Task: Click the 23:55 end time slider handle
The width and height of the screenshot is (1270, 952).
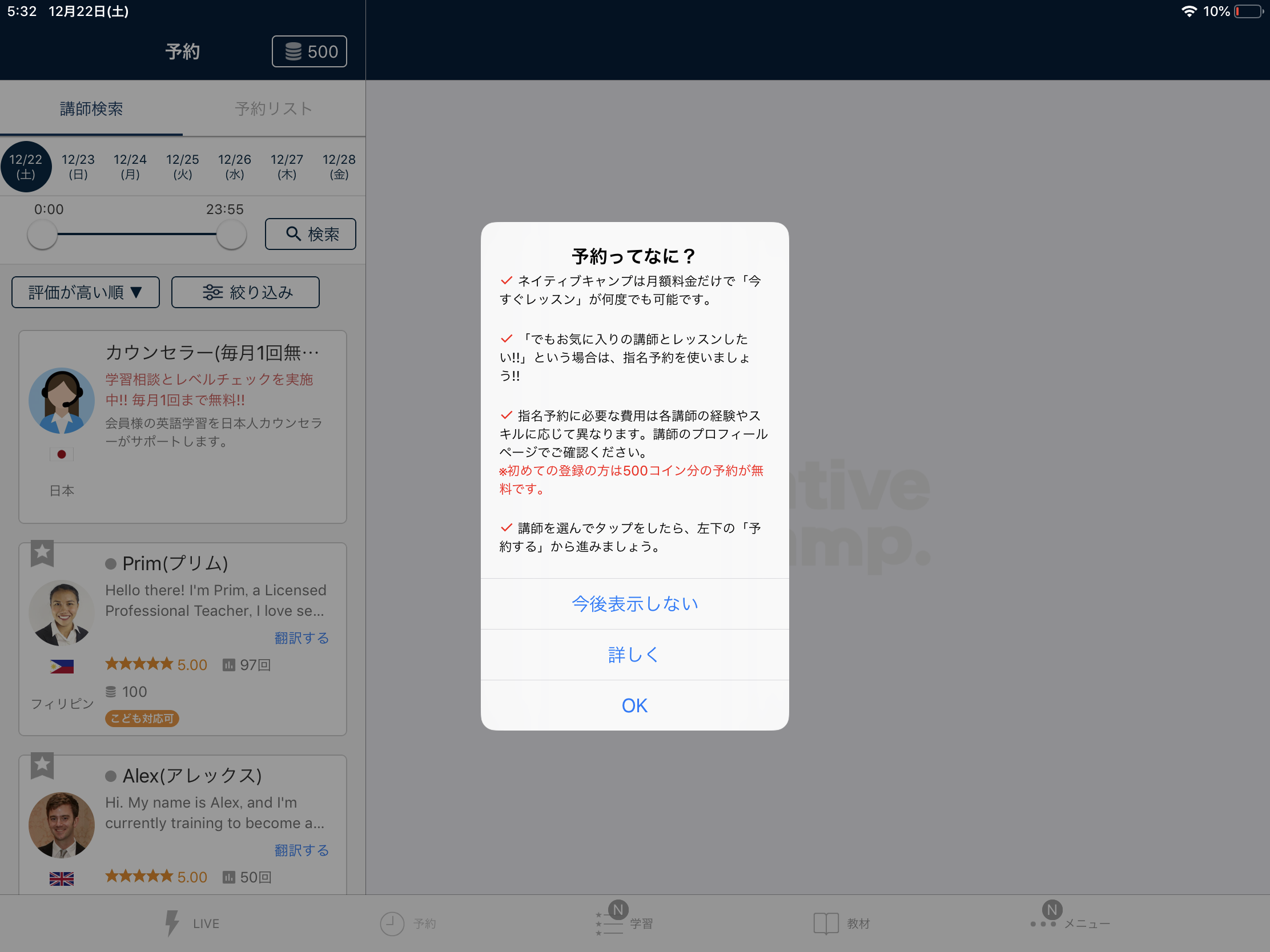Action: [x=231, y=234]
